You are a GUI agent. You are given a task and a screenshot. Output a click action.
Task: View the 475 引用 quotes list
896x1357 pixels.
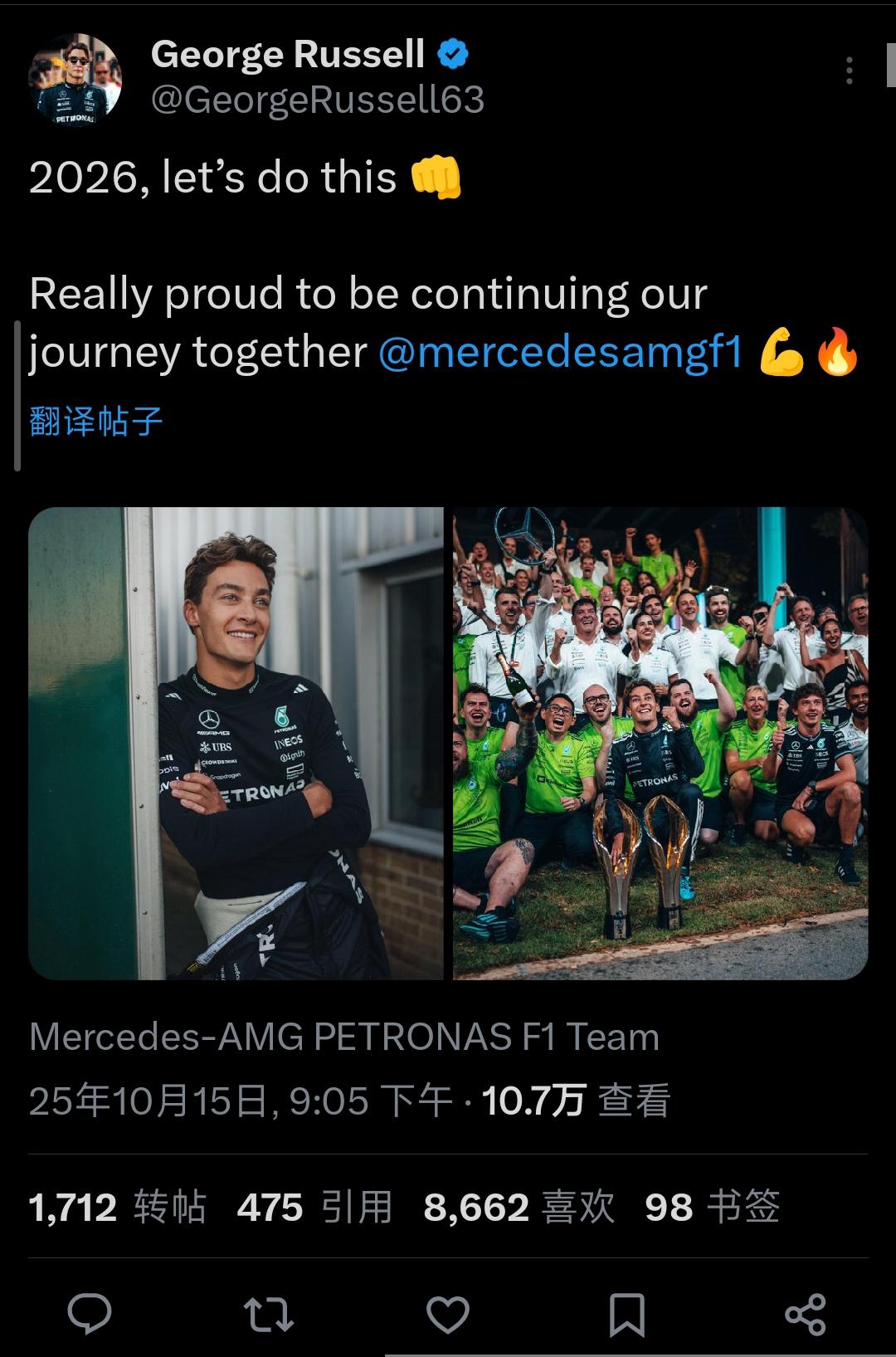[315, 1207]
